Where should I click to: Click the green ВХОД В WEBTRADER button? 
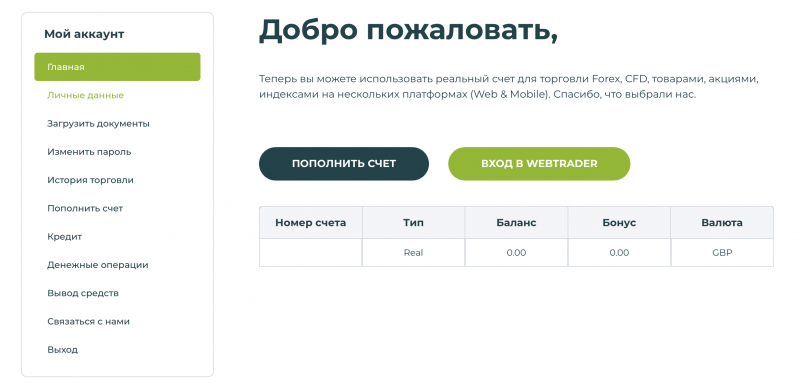[539, 164]
